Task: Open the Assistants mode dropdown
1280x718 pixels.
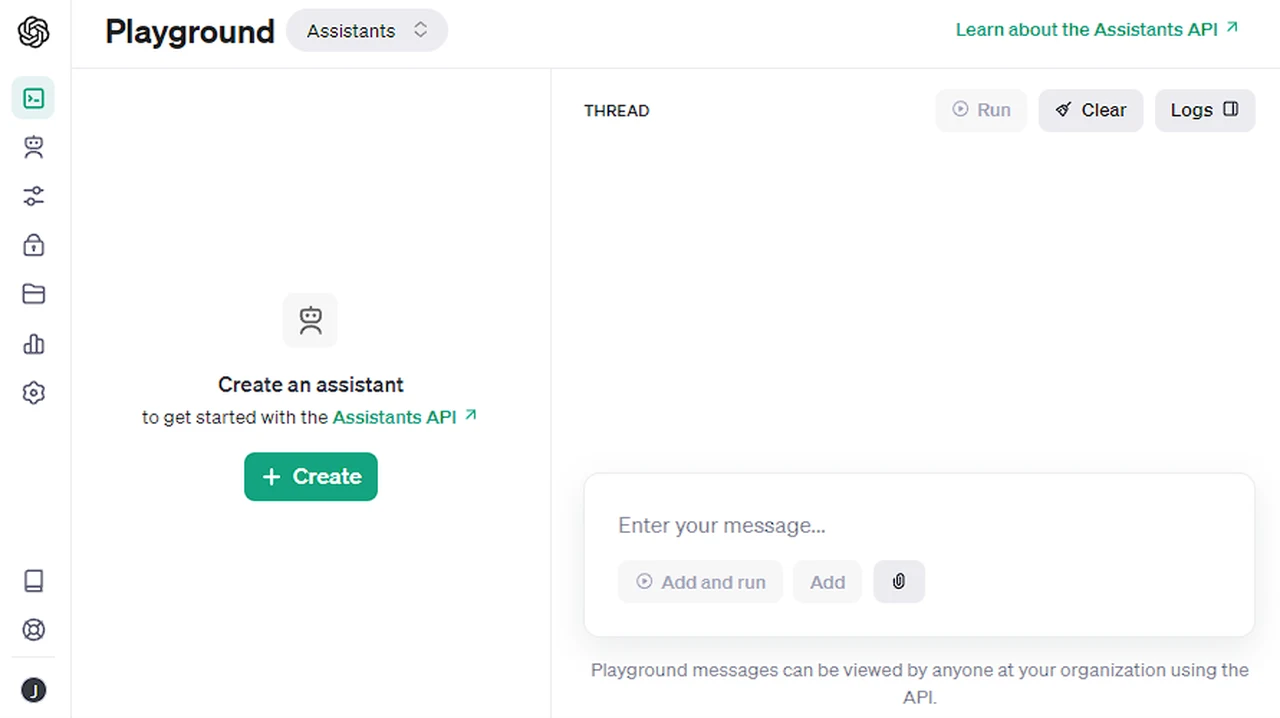Action: point(367,31)
